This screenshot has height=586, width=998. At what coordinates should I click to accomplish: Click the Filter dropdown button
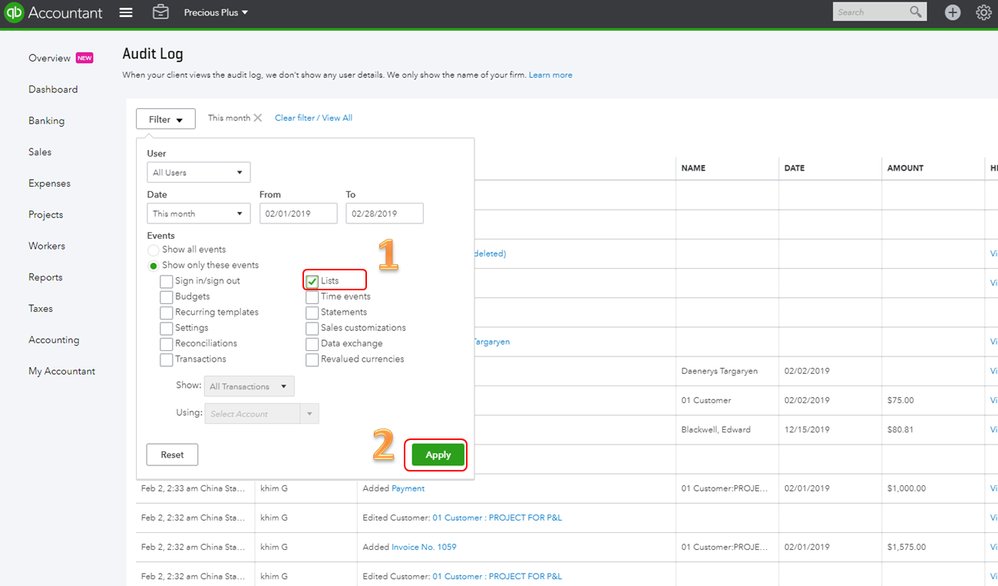point(165,119)
